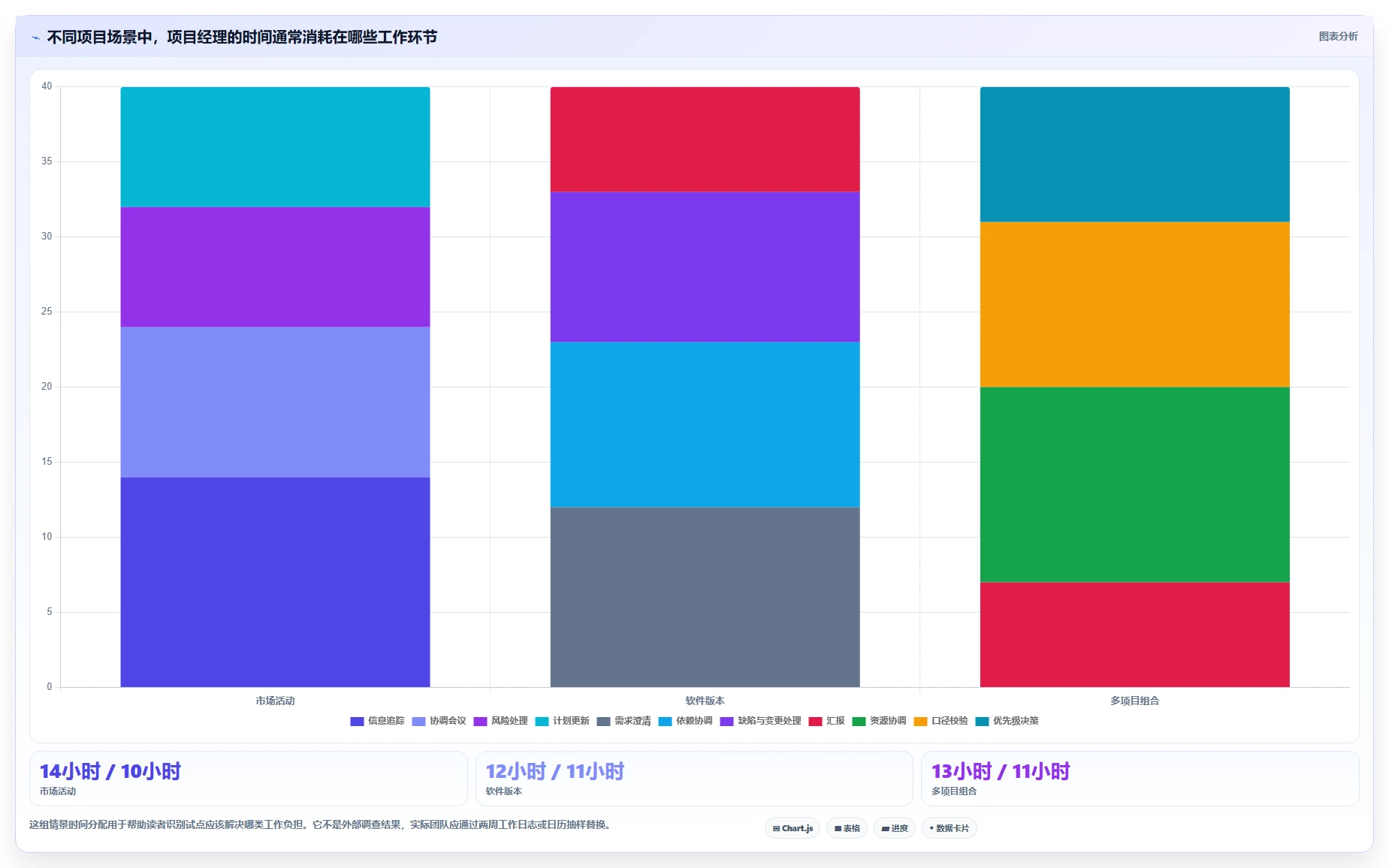Screen dimensions: 1389x868
Task: Click the 表格 tag pill
Action: click(x=847, y=828)
